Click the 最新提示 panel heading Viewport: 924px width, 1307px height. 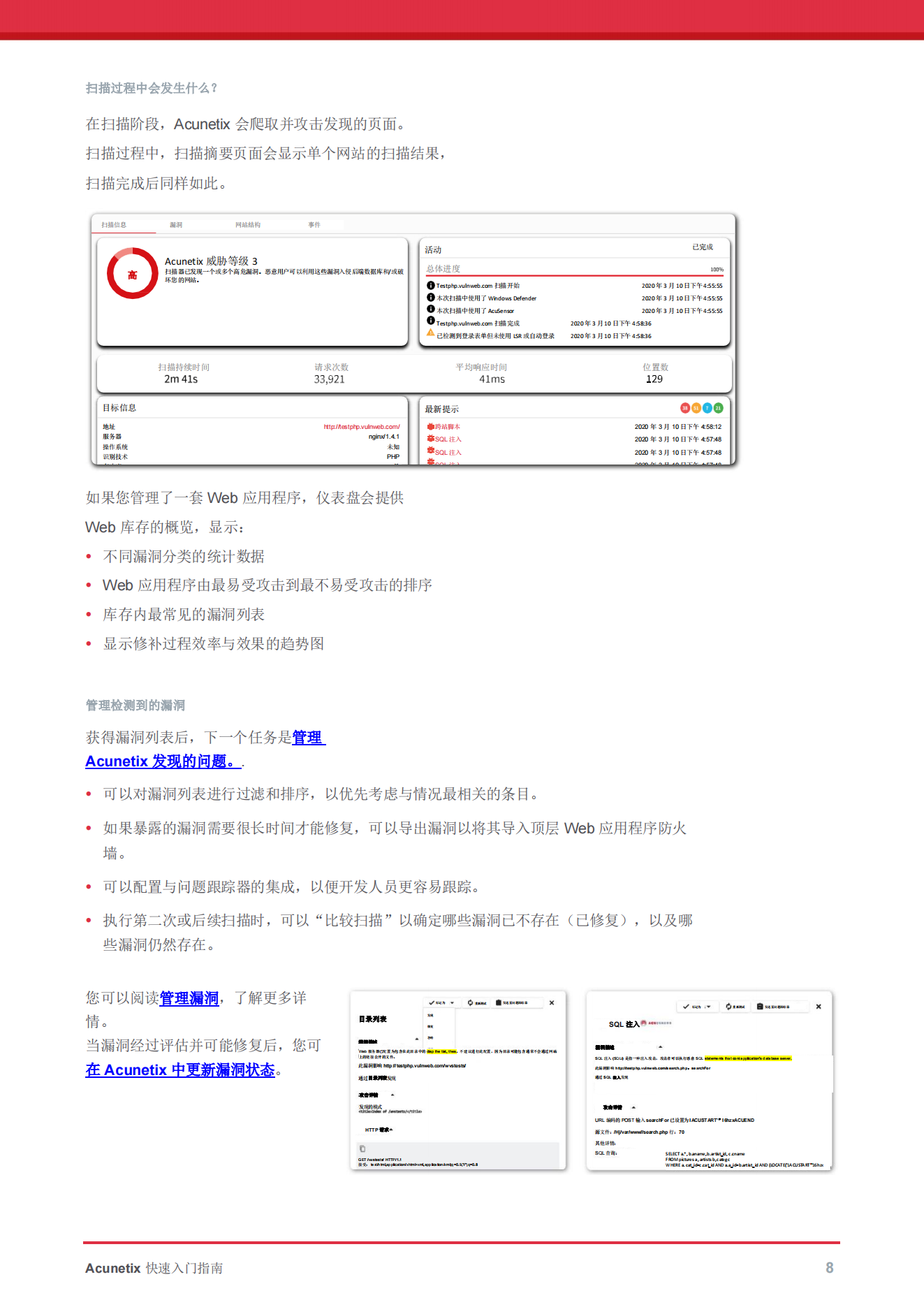(x=442, y=409)
